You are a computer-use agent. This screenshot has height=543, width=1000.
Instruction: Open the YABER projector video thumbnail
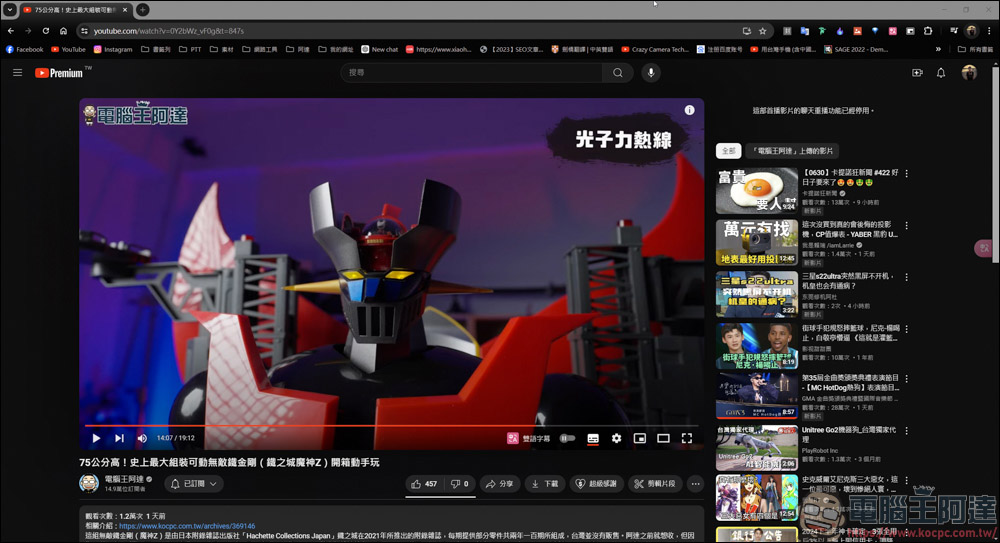(x=756, y=242)
